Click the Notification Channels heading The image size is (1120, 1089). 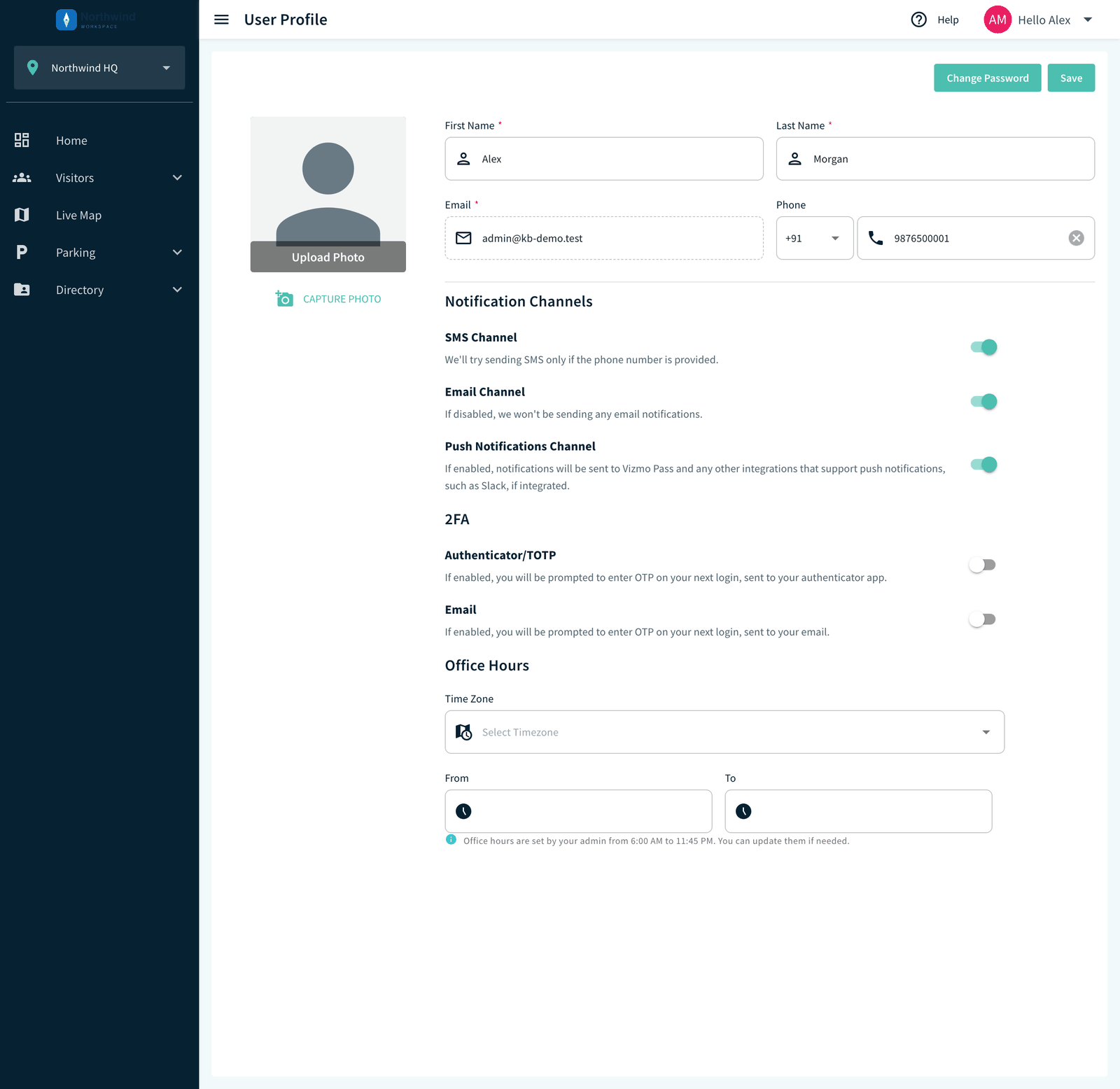point(519,302)
